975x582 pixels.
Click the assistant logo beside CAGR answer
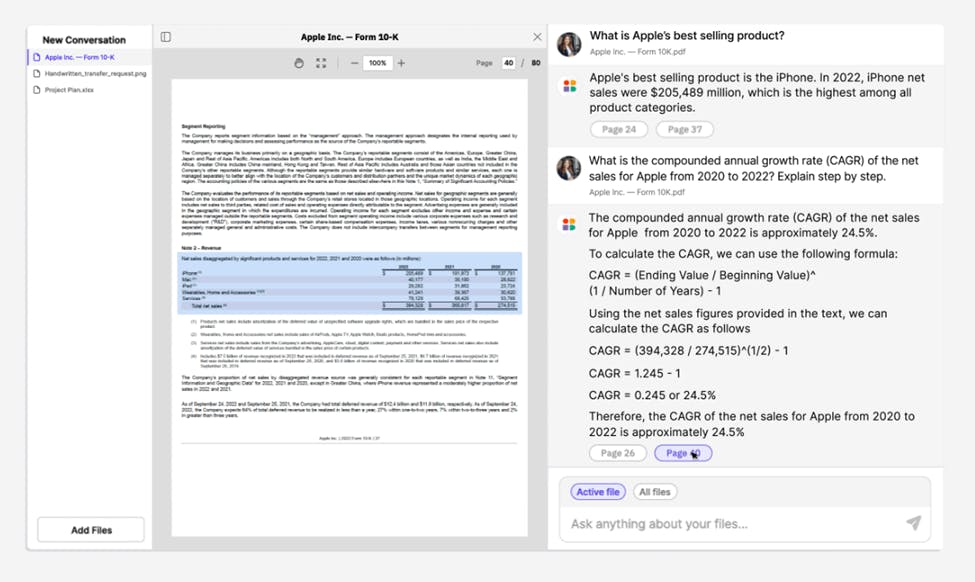[569, 224]
